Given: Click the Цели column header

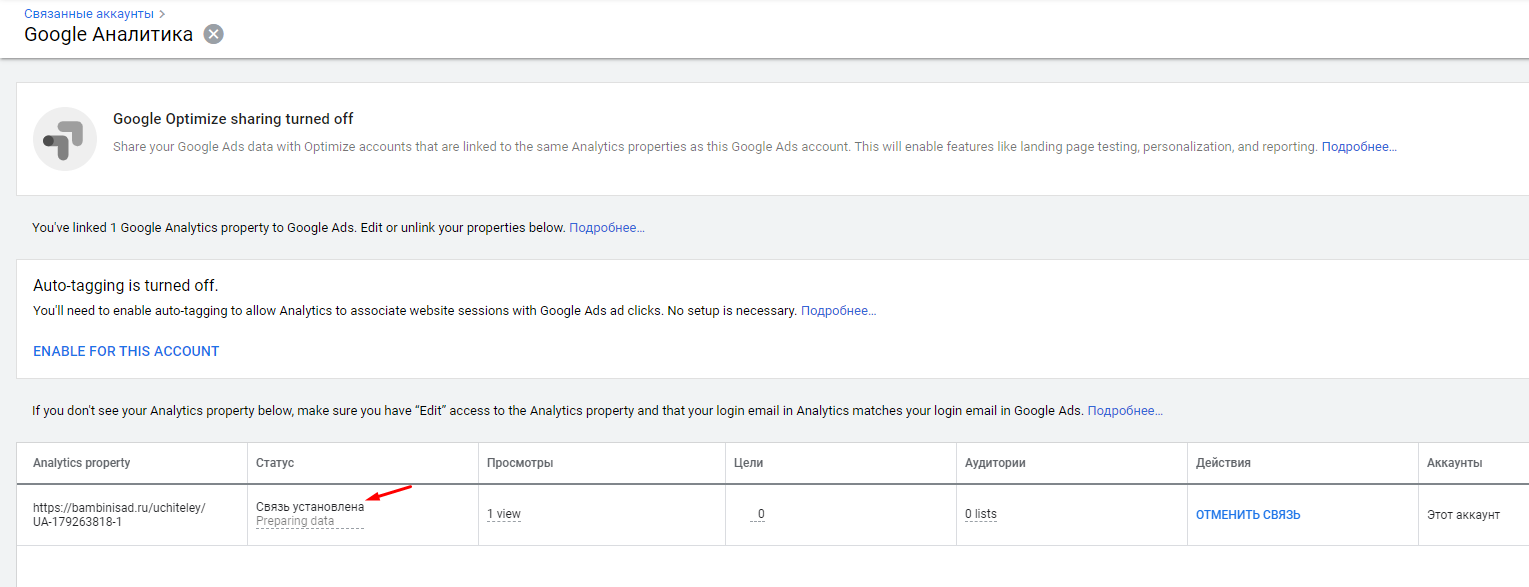Looking at the screenshot, I should 749,463.
